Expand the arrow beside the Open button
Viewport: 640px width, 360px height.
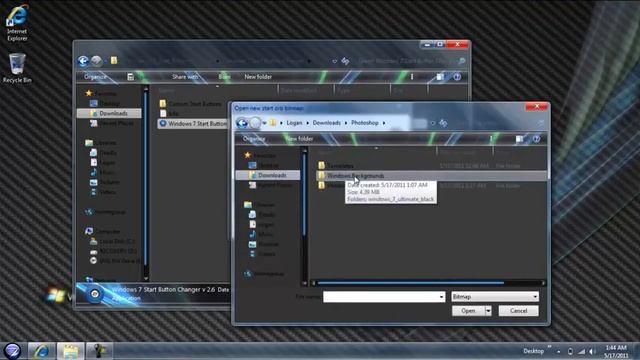(488, 311)
